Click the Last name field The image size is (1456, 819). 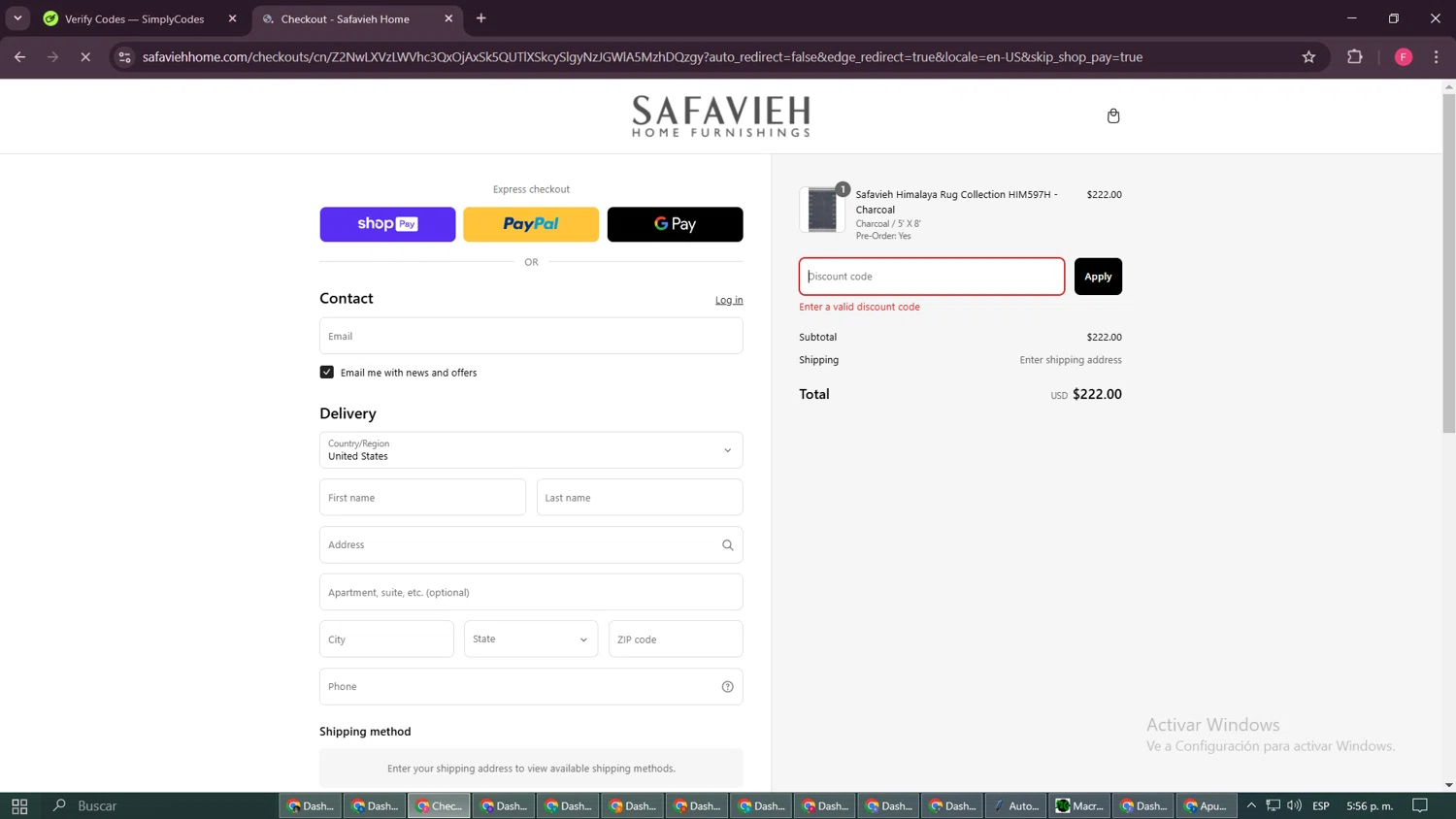pos(640,498)
